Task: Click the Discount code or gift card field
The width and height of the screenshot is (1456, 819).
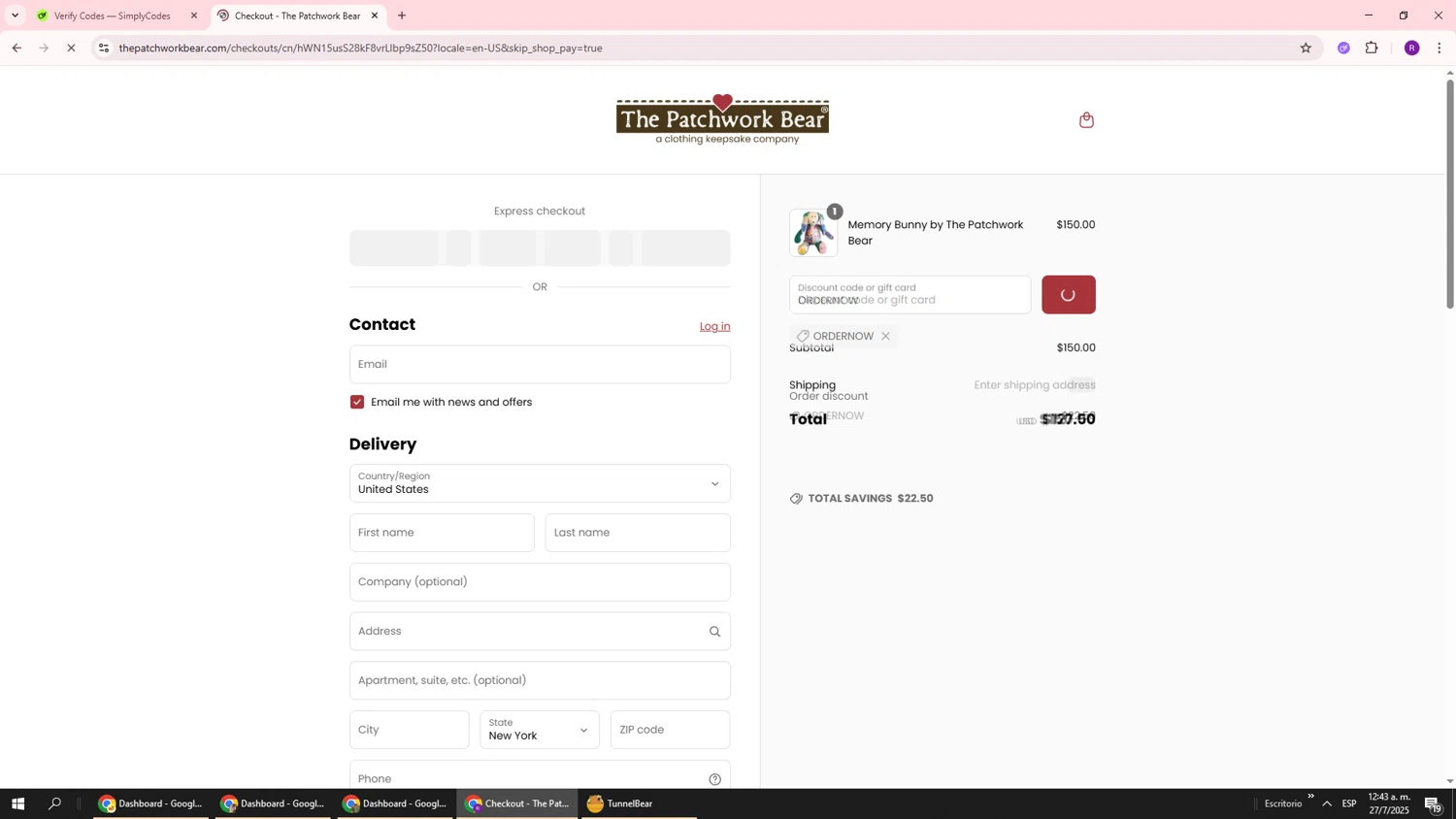Action: 910,295
